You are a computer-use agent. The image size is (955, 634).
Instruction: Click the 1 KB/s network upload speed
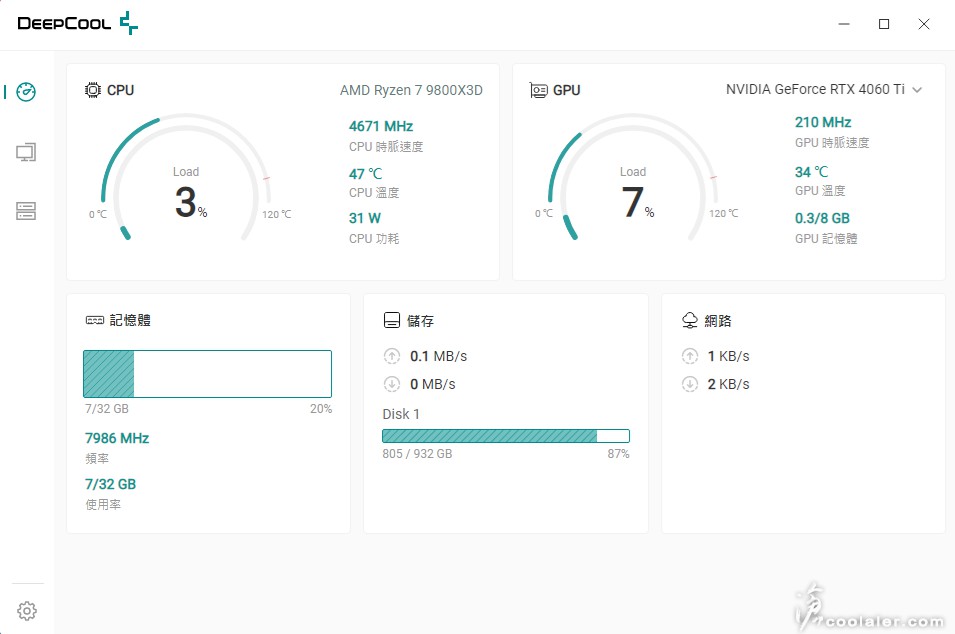tap(728, 356)
